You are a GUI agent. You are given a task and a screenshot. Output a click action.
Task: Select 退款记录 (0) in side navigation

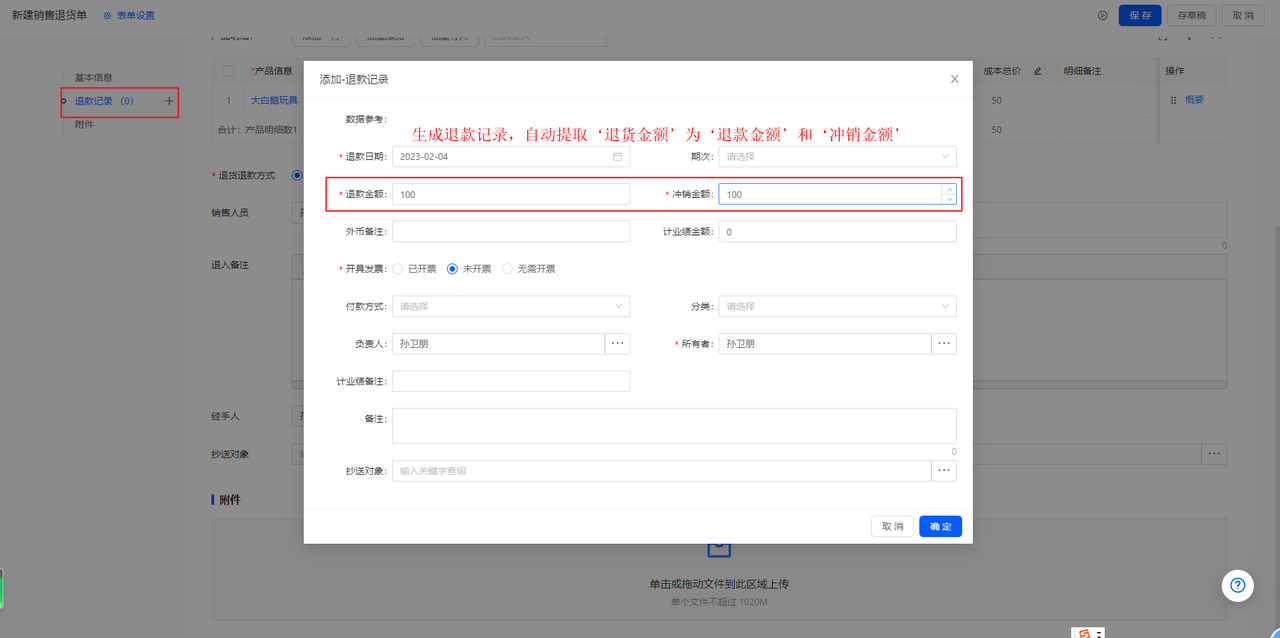click(x=104, y=101)
